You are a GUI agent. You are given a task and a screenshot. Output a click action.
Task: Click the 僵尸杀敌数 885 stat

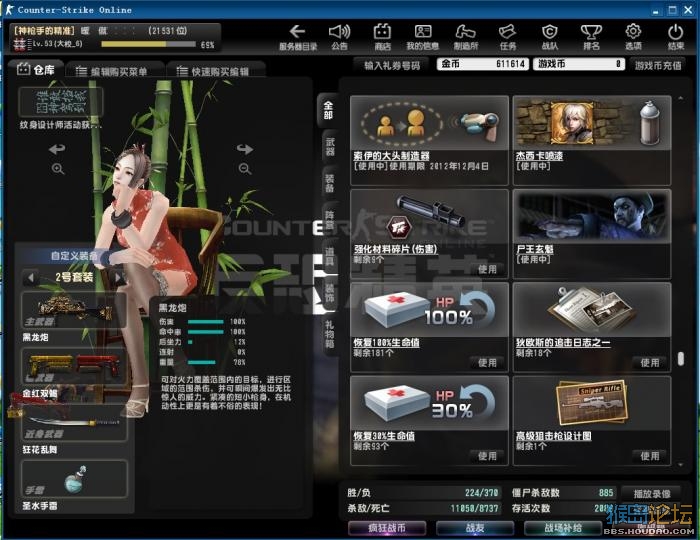pyautogui.click(x=562, y=493)
